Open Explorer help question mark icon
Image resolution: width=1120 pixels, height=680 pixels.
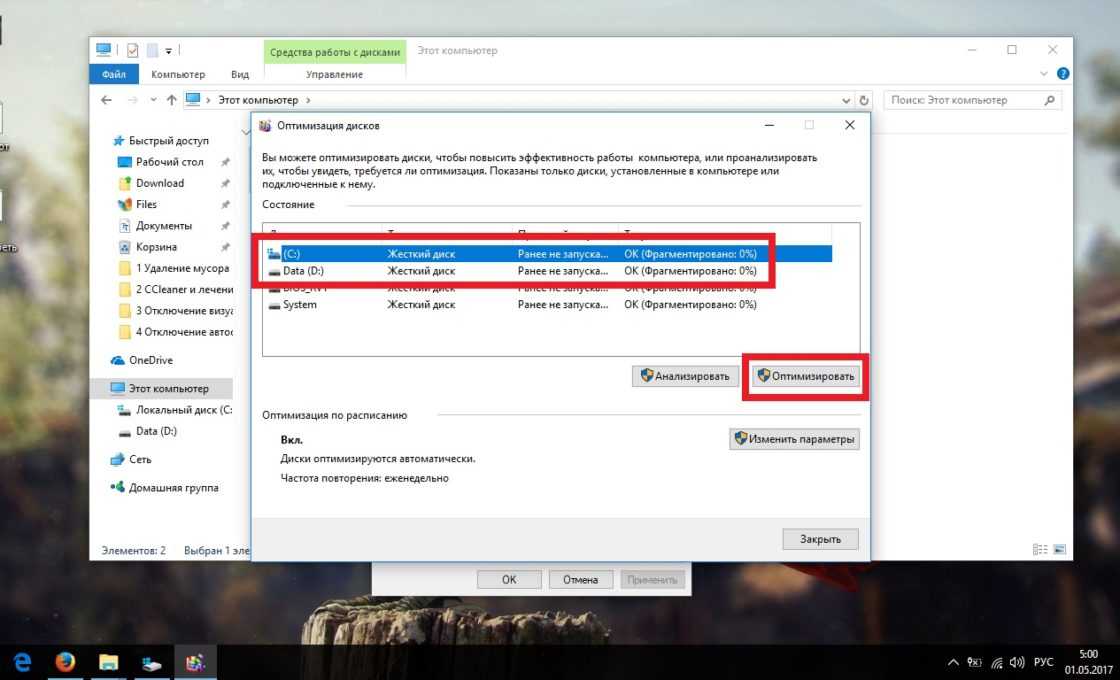1063,74
